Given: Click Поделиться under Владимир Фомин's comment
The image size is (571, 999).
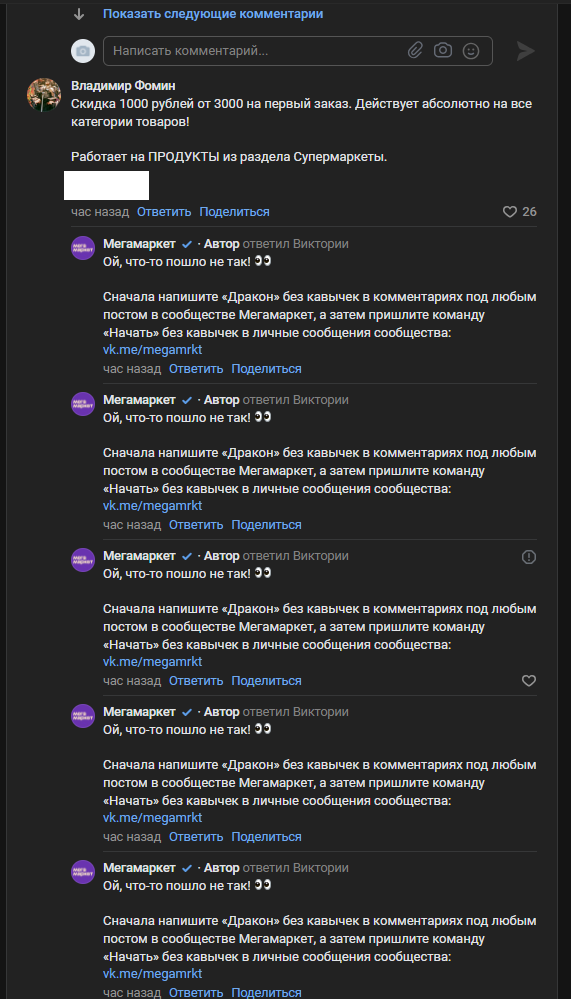Looking at the screenshot, I should point(235,212).
